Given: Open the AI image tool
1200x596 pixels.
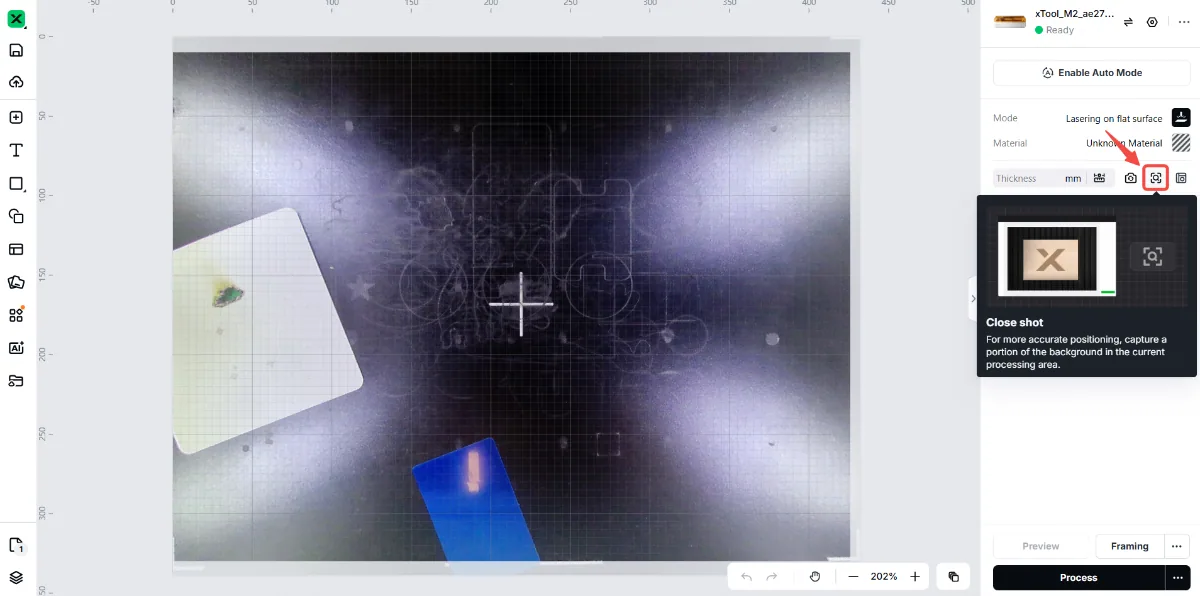Looking at the screenshot, I should click(16, 348).
